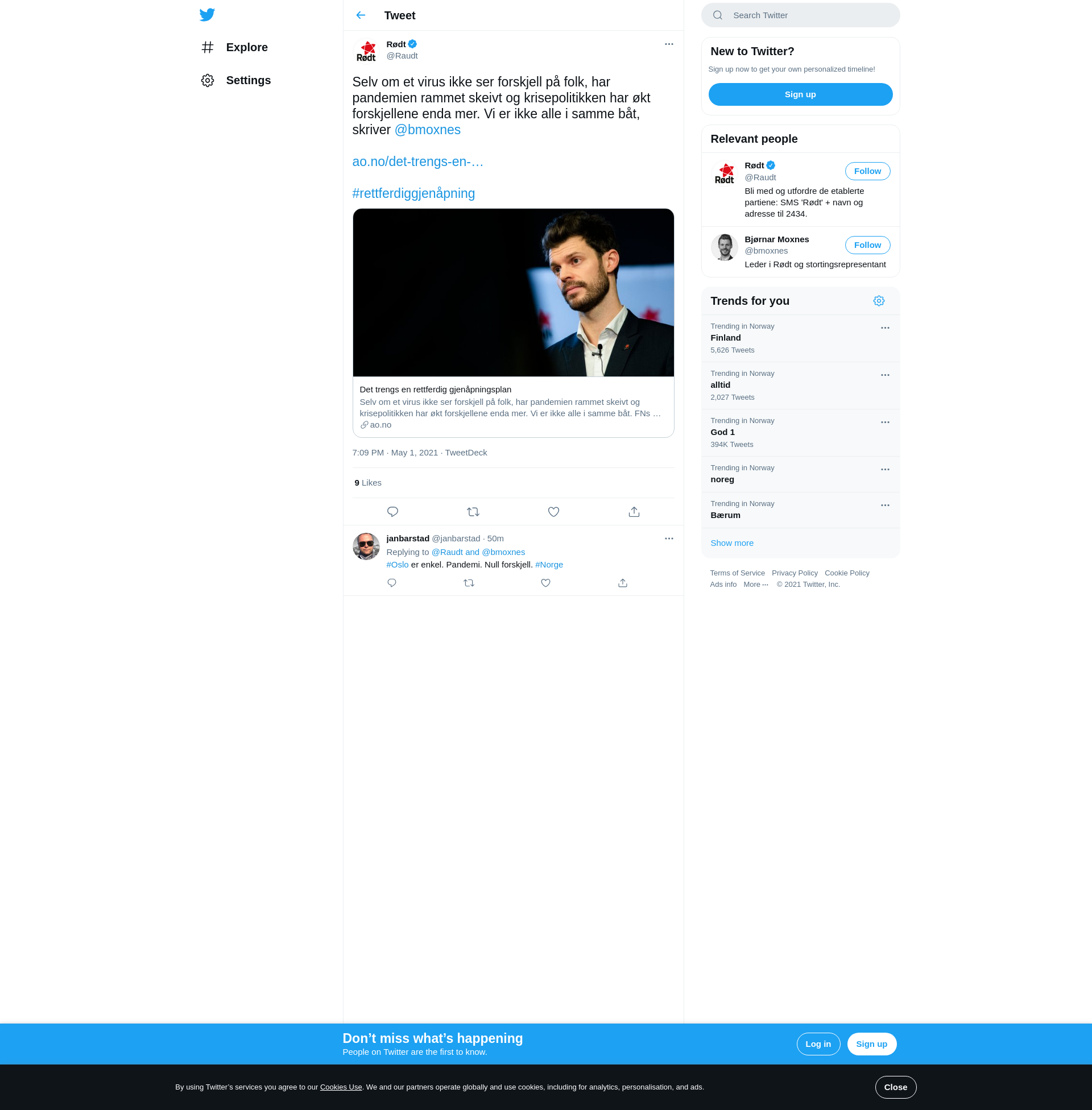Open the alltid trend
Screen dimensions: 1092x1110
(x=800, y=386)
